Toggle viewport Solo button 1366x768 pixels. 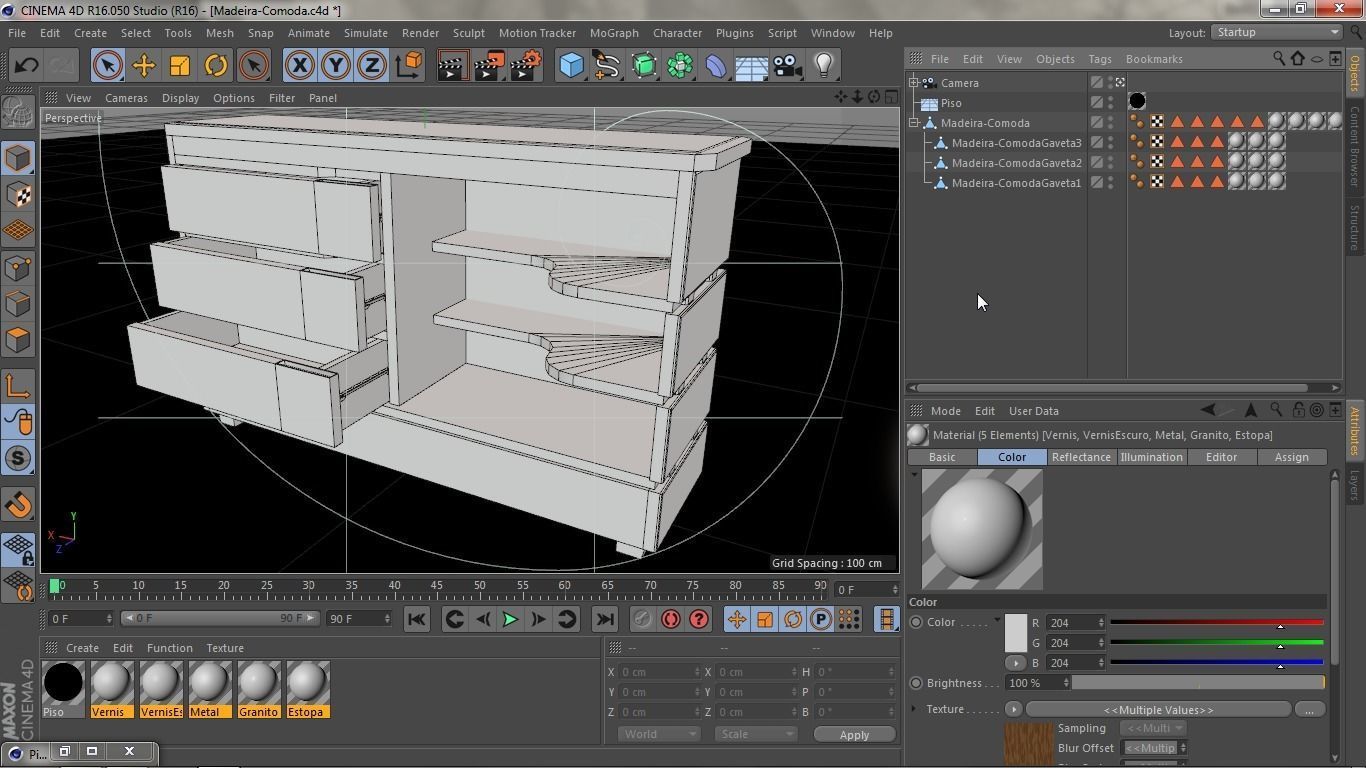point(18,459)
